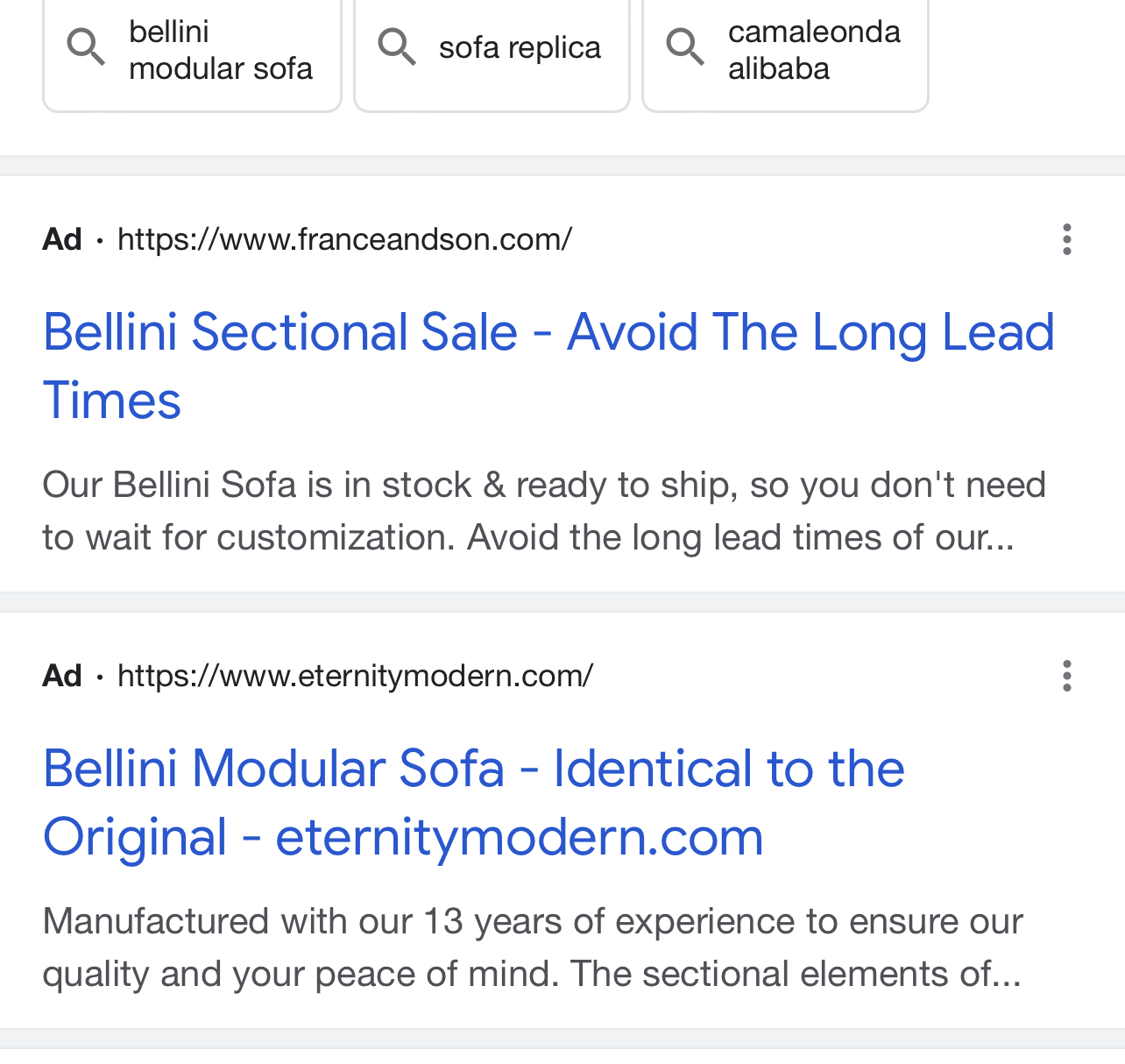Click the 'Manufactured with our 13 years' description
Screen dimensions: 1125x1064
[x=532, y=947]
